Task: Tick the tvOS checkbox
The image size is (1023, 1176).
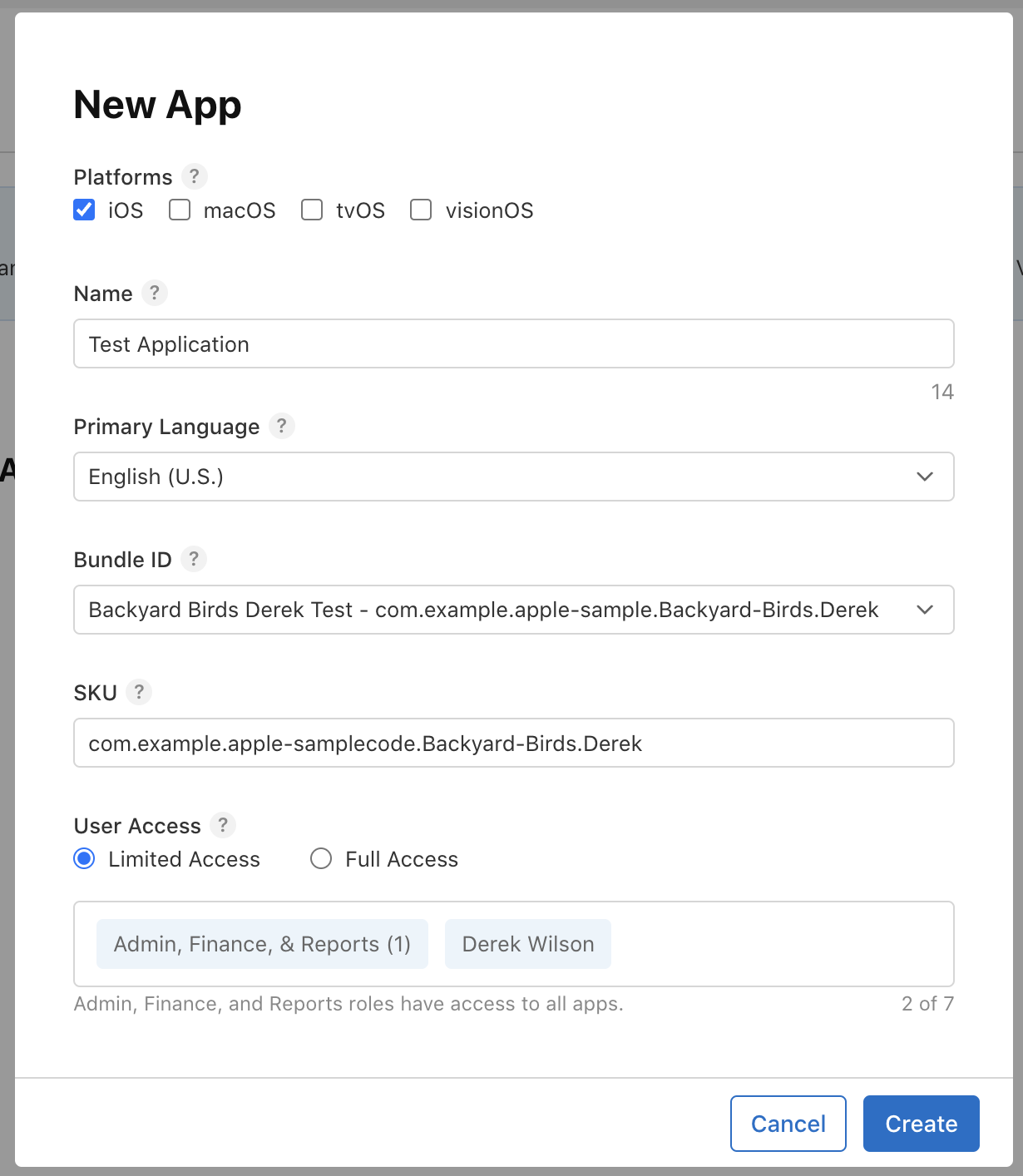Action: 312,210
